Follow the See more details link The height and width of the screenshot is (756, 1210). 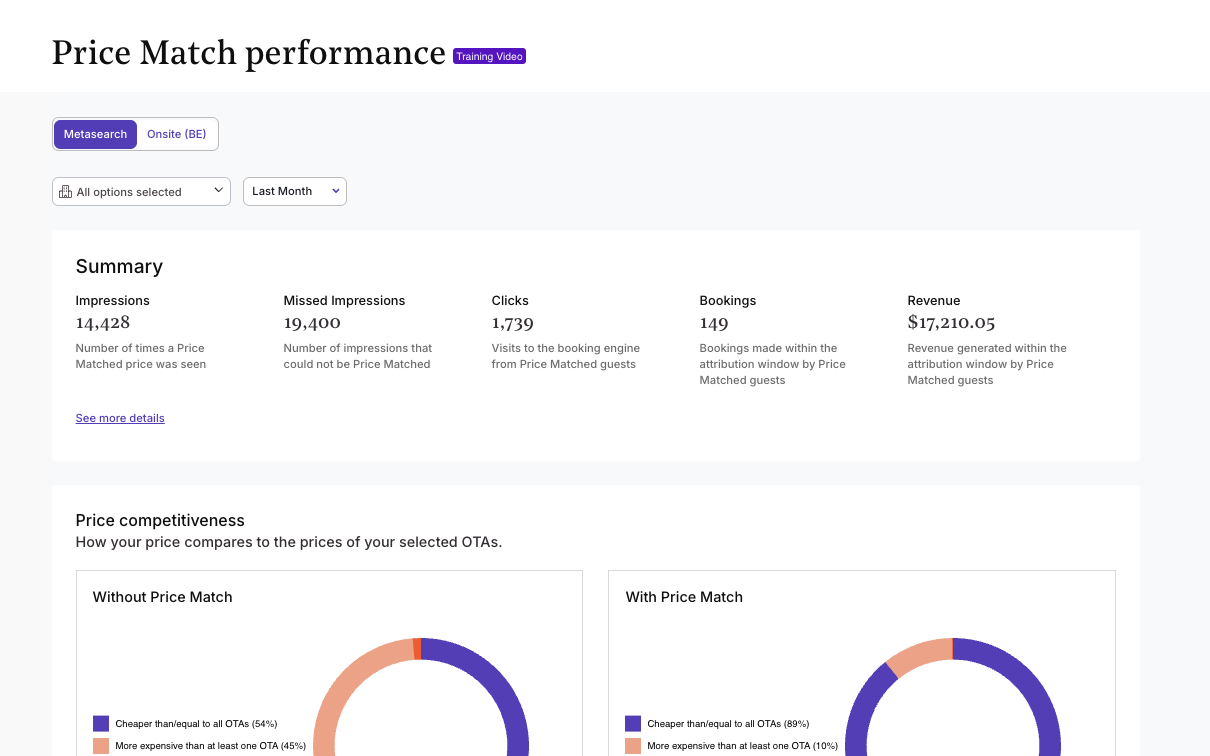coord(120,418)
